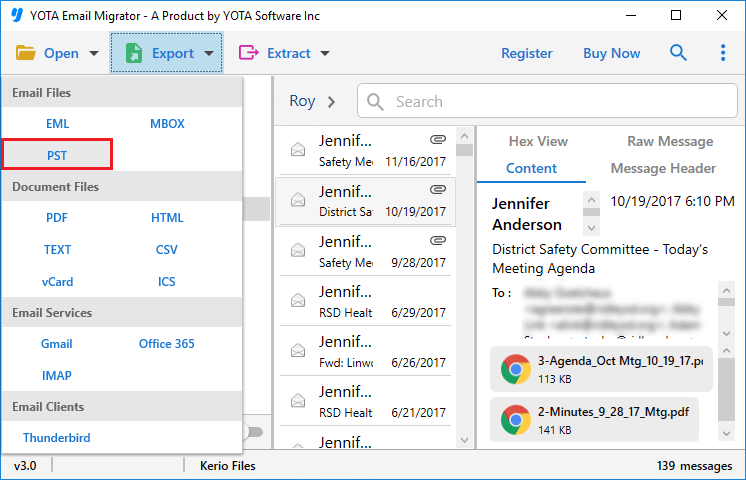The width and height of the screenshot is (746, 480).
Task: Open 3-Agenda_Oct Mtg_10_19_17 attachment
Action: click(601, 369)
